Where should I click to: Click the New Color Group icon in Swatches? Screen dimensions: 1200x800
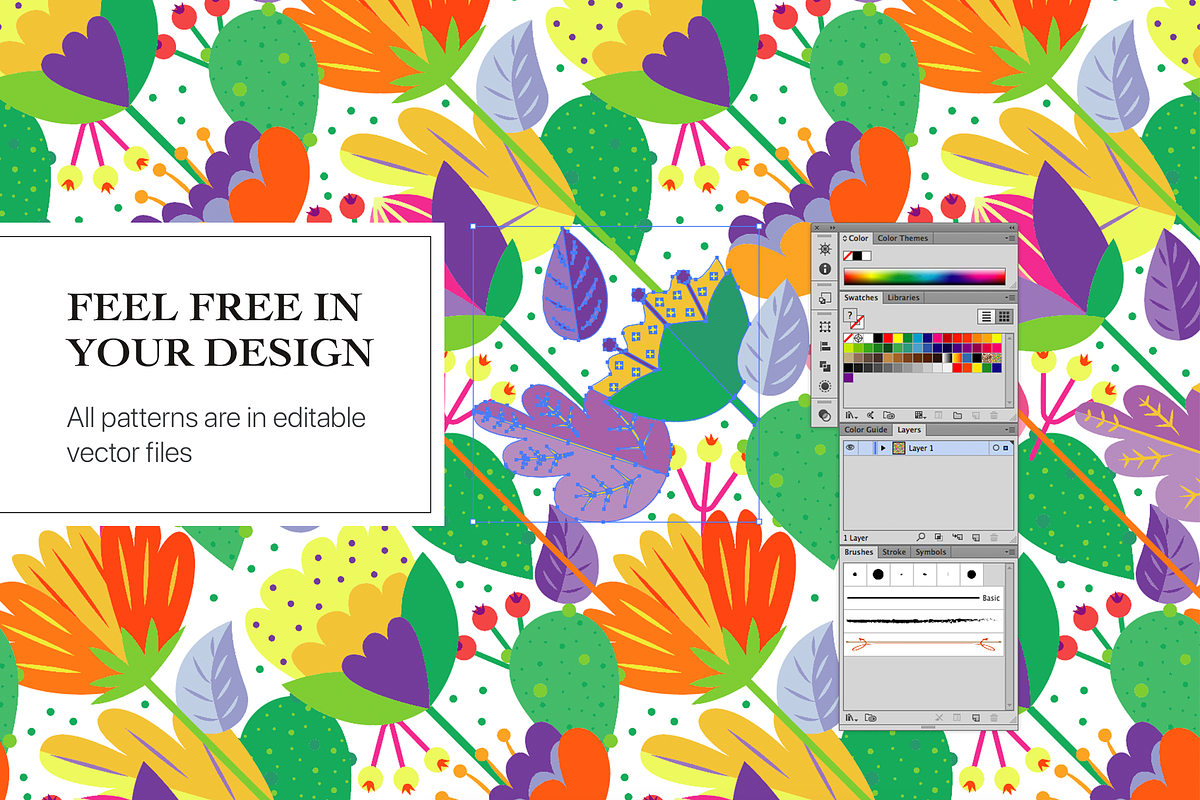point(959,415)
